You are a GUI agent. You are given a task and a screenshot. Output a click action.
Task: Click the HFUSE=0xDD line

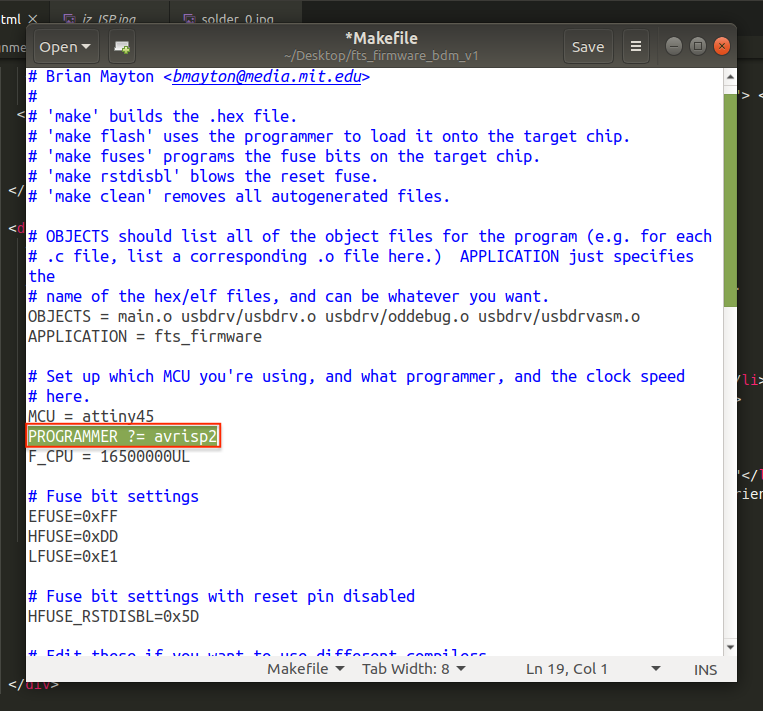[73, 536]
